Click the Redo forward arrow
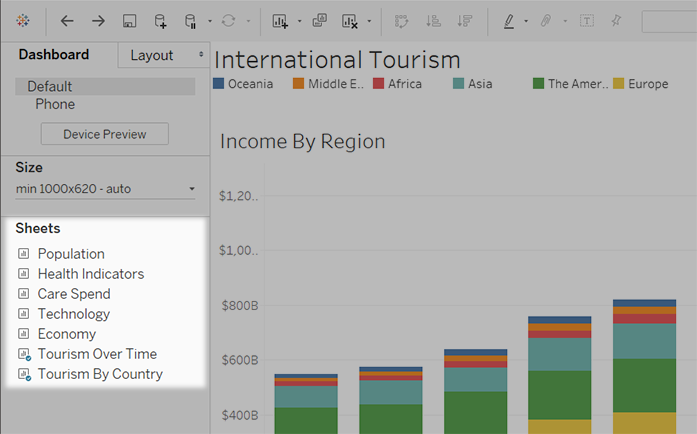 click(98, 21)
